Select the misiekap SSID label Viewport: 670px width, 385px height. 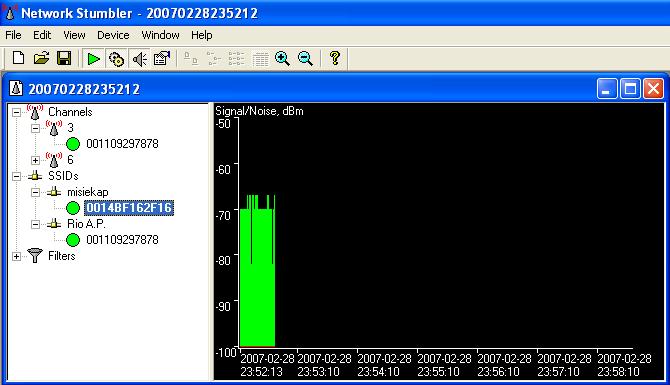pyautogui.click(x=88, y=192)
